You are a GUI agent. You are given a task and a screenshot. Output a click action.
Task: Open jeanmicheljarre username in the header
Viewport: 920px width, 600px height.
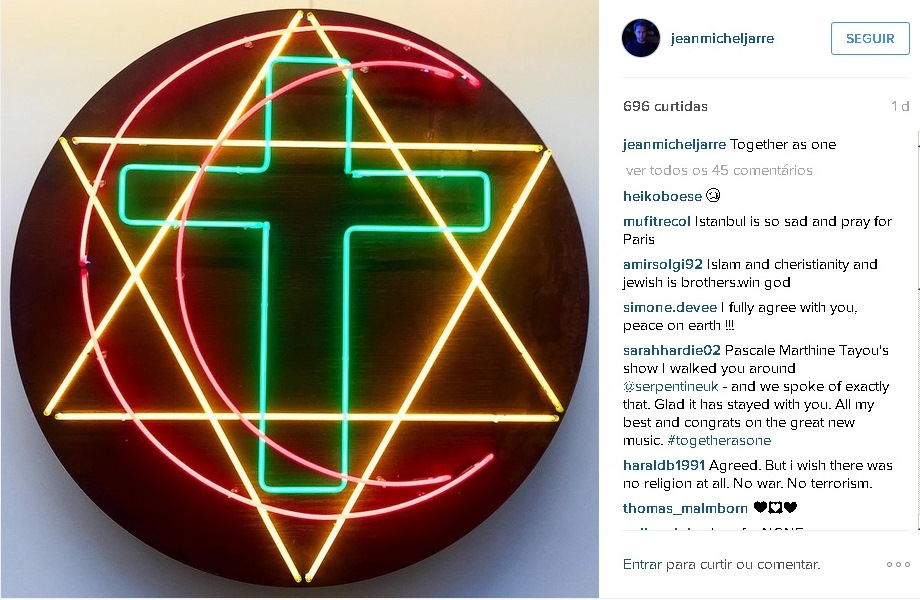pyautogui.click(x=722, y=39)
